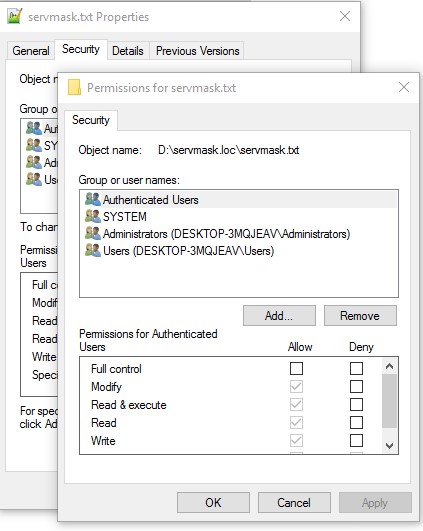Tick Deny checkbox for Read
423x531 pixels.
click(356, 423)
